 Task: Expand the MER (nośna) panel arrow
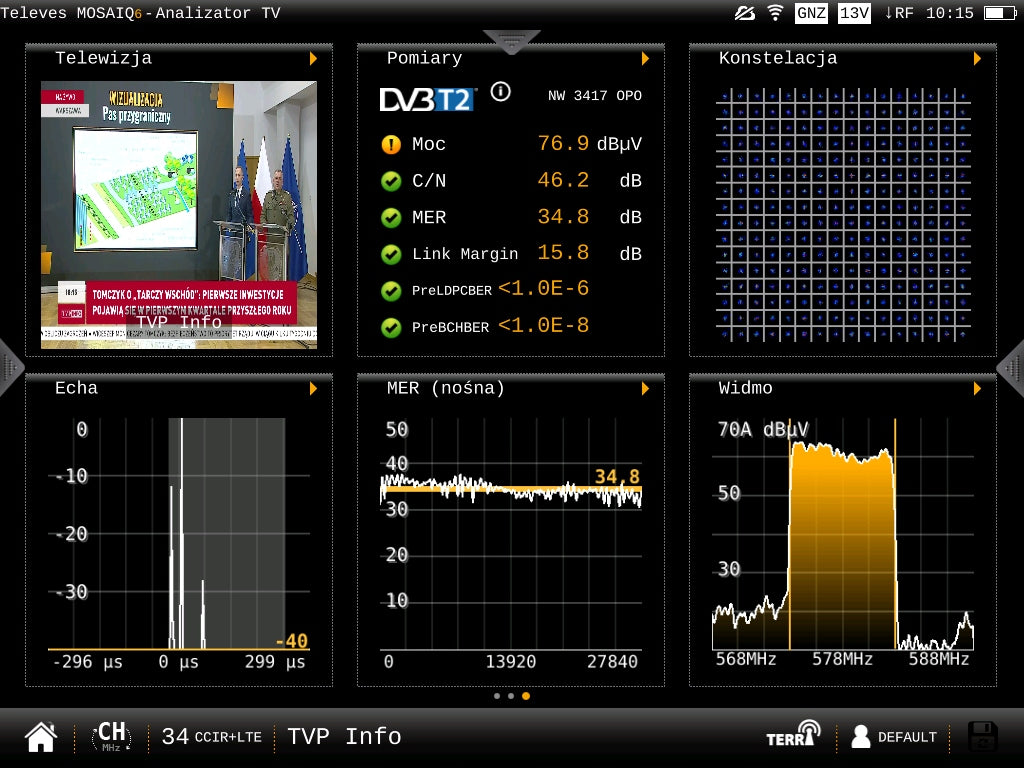click(x=645, y=389)
